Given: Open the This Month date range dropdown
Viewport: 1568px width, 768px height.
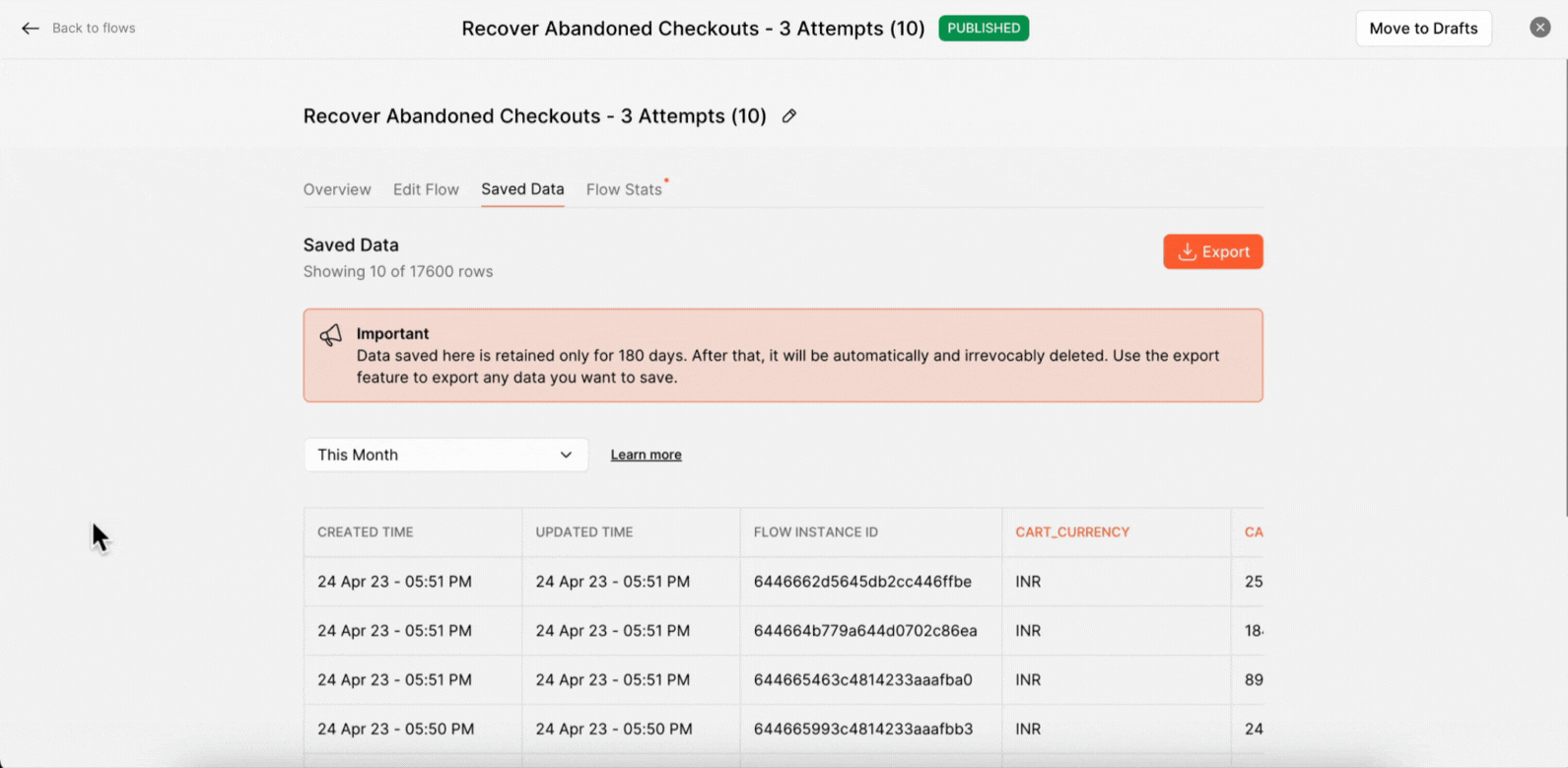Looking at the screenshot, I should pyautogui.click(x=445, y=454).
